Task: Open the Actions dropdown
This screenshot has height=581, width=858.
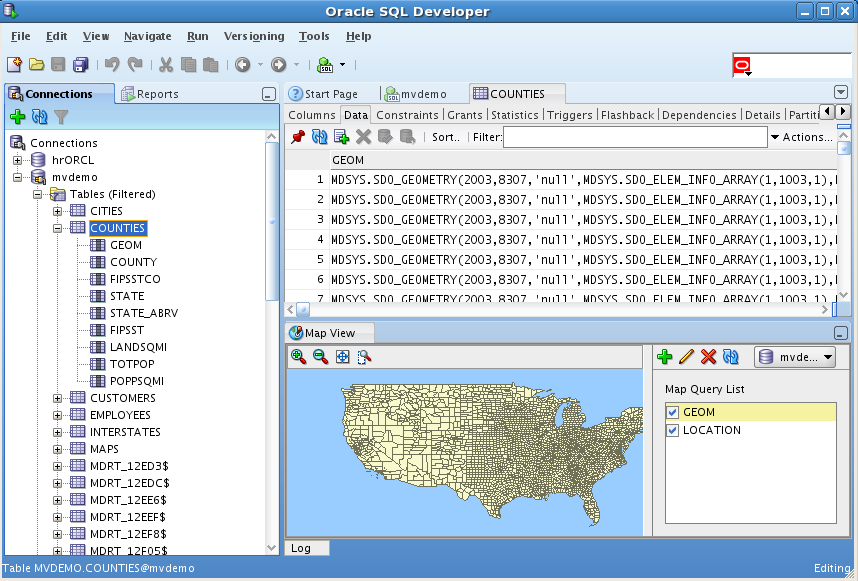Action: pyautogui.click(x=801, y=137)
